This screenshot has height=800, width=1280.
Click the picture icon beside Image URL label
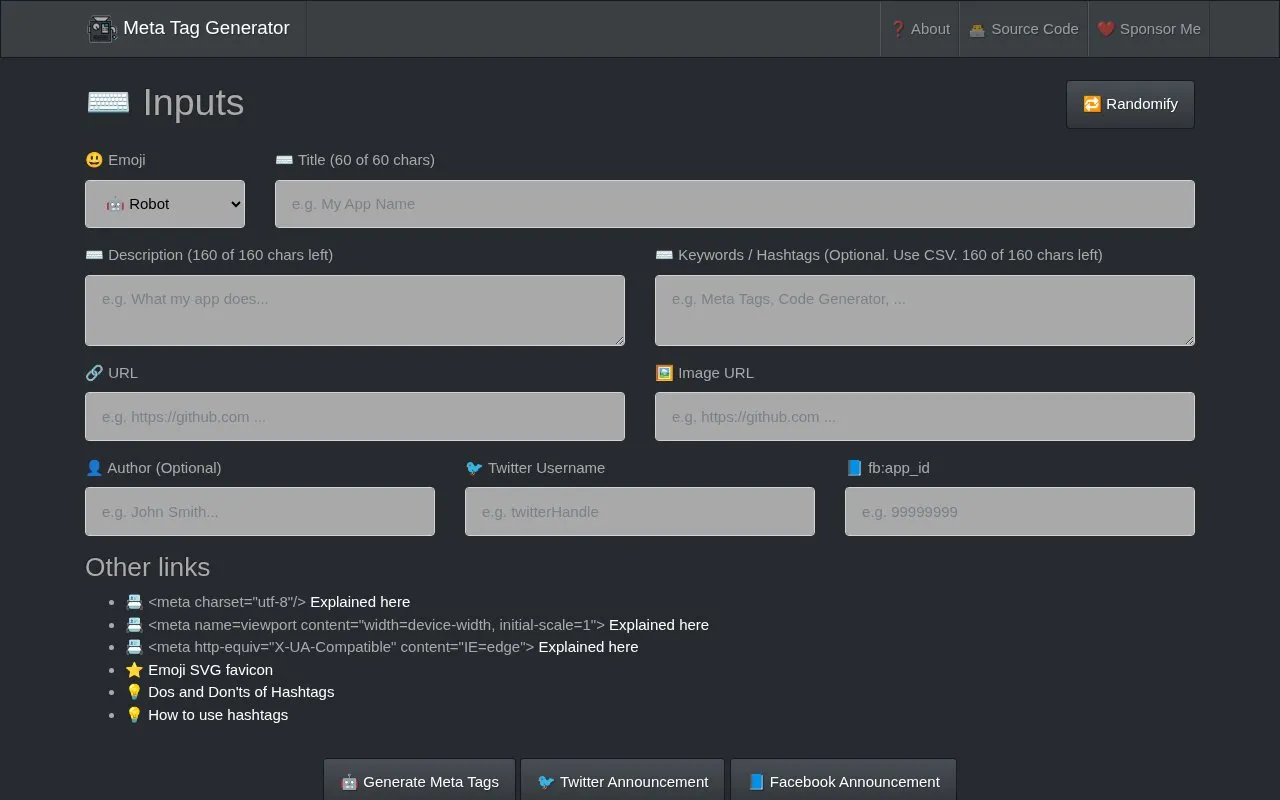pyautogui.click(x=664, y=373)
